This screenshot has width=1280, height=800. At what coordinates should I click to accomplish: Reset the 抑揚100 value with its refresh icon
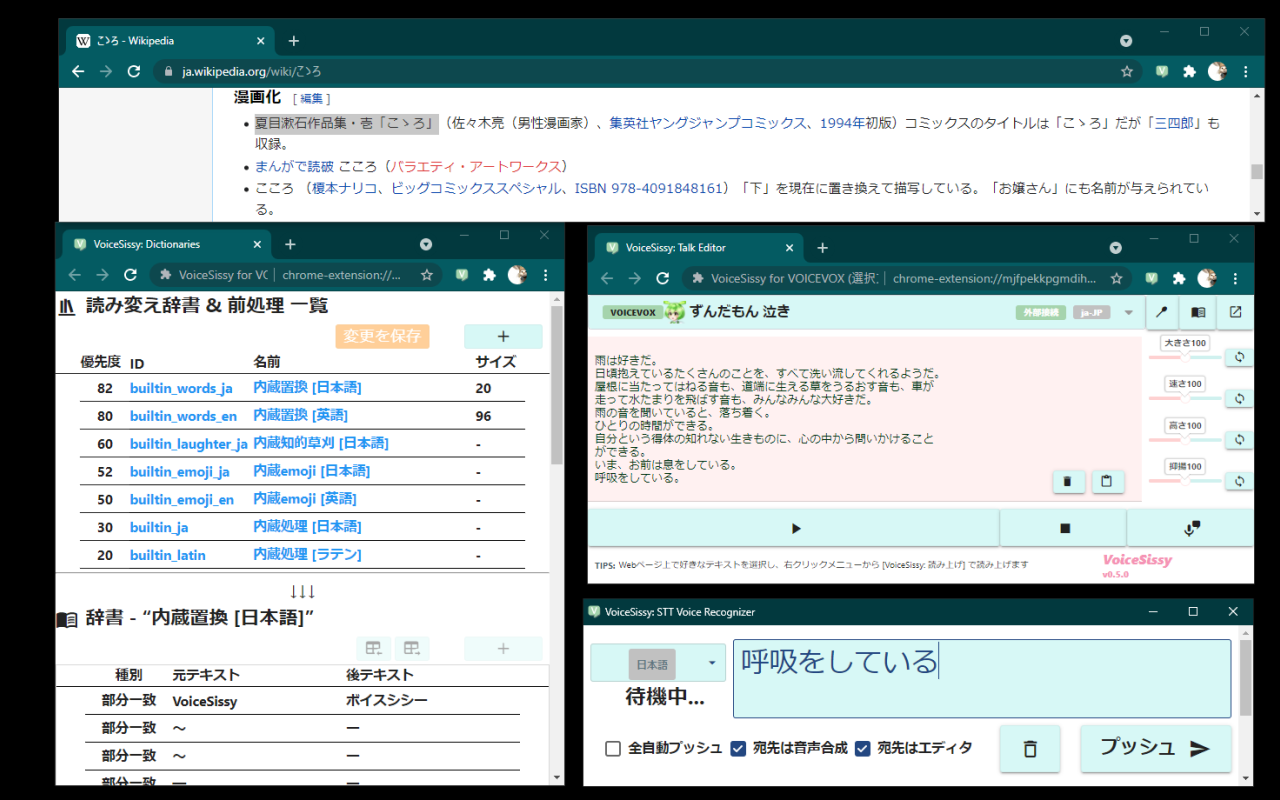(x=1239, y=481)
